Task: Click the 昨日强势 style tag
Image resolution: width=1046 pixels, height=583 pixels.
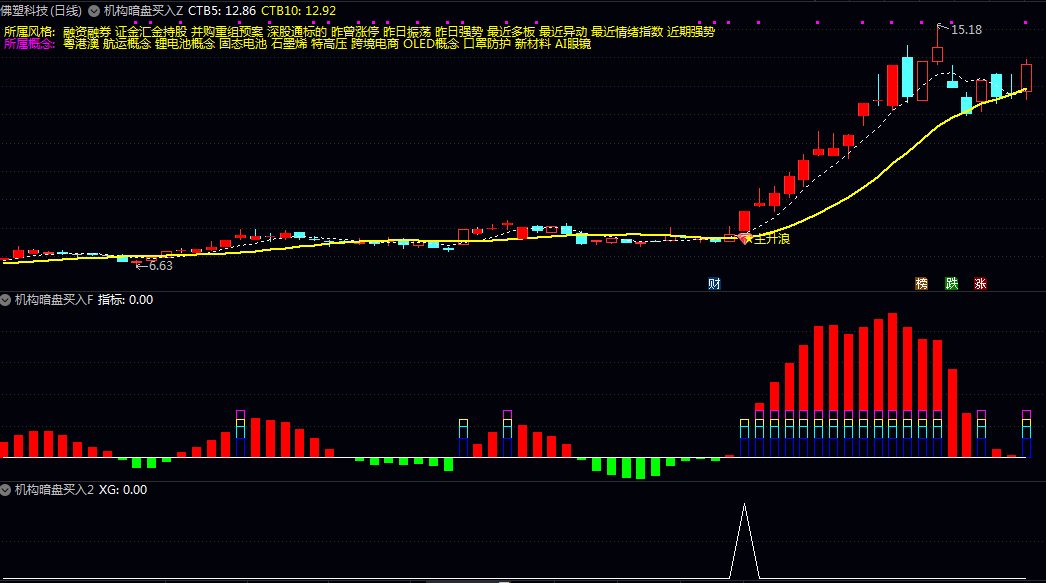Action: click(459, 32)
